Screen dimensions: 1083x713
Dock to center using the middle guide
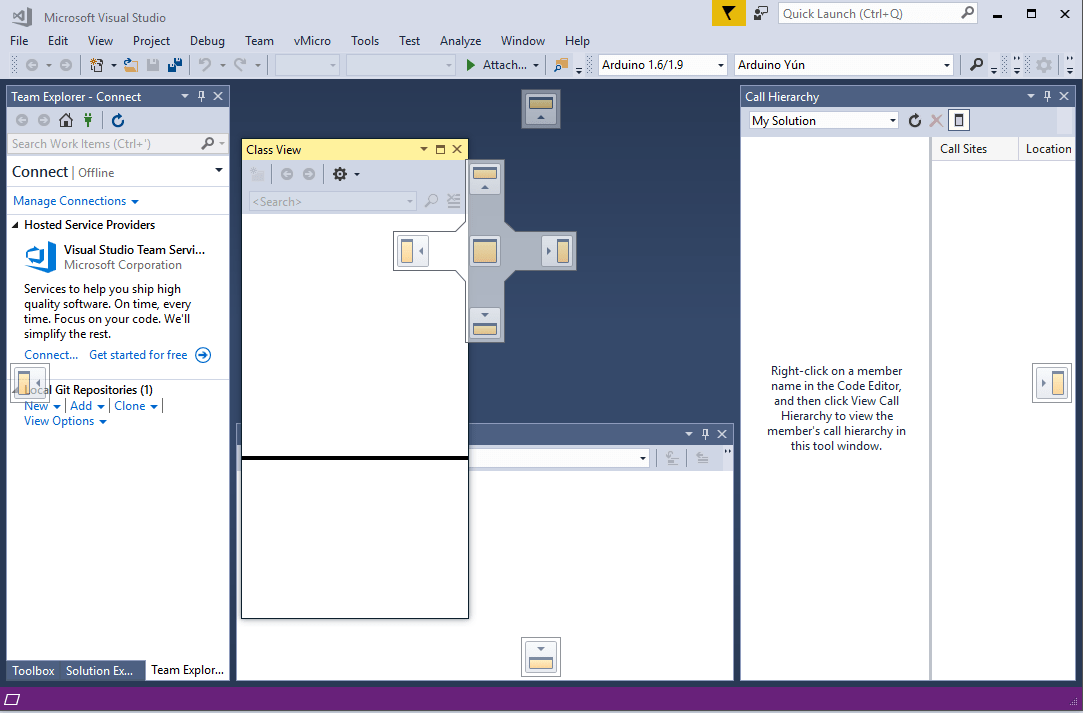click(486, 251)
